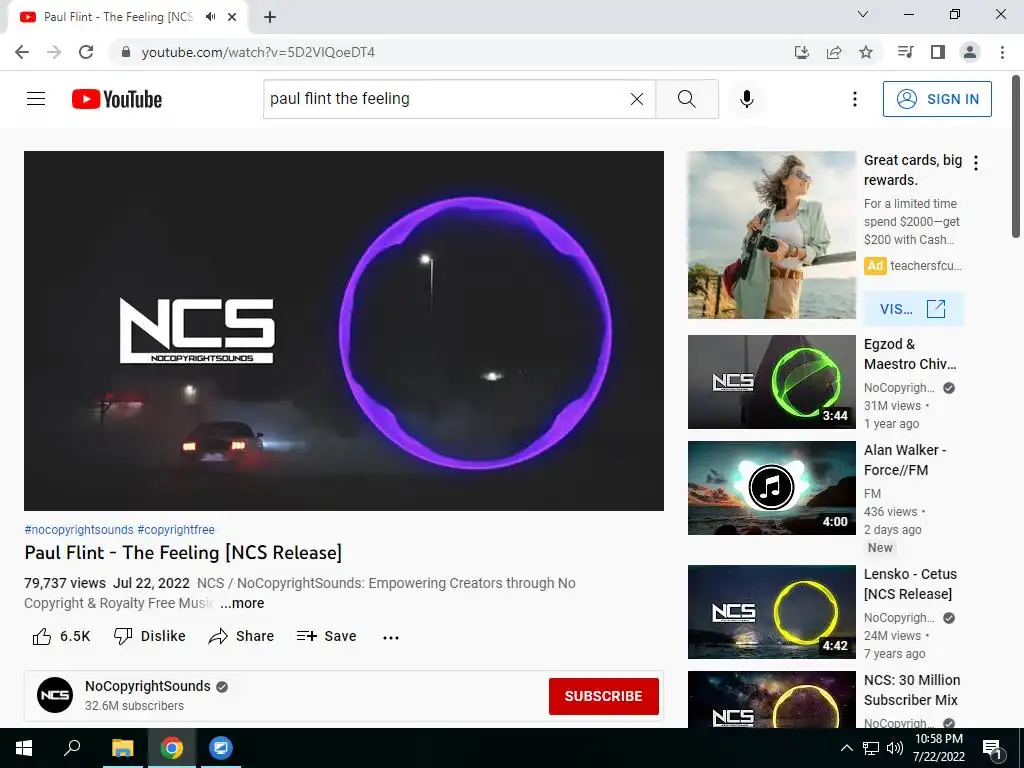
Task: Open Alan Walker Force thumbnail
Action: click(x=772, y=488)
